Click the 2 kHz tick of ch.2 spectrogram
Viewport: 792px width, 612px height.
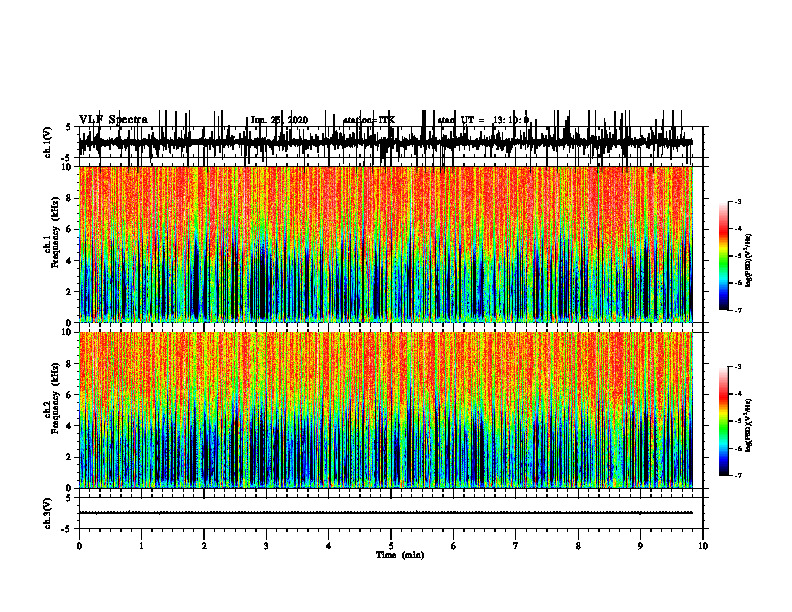tap(71, 457)
